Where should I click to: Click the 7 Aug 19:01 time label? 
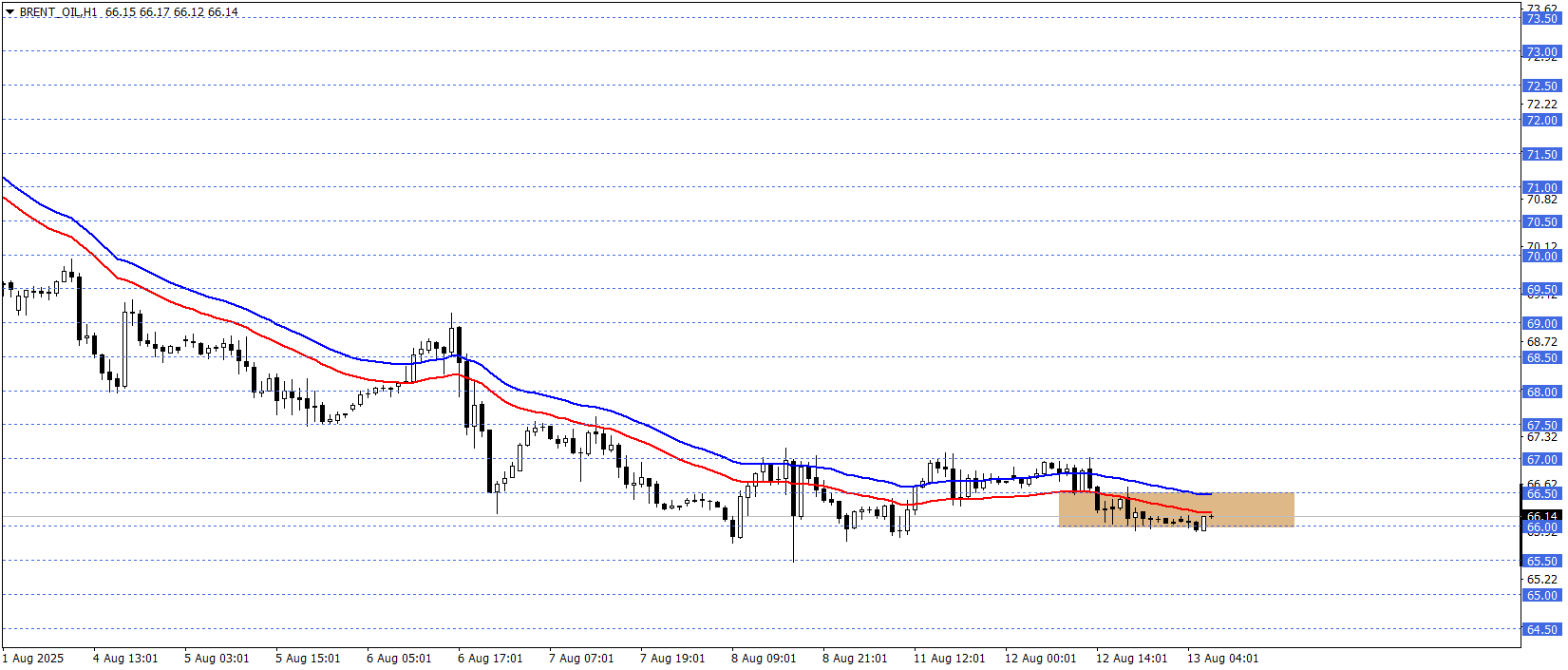[x=672, y=658]
